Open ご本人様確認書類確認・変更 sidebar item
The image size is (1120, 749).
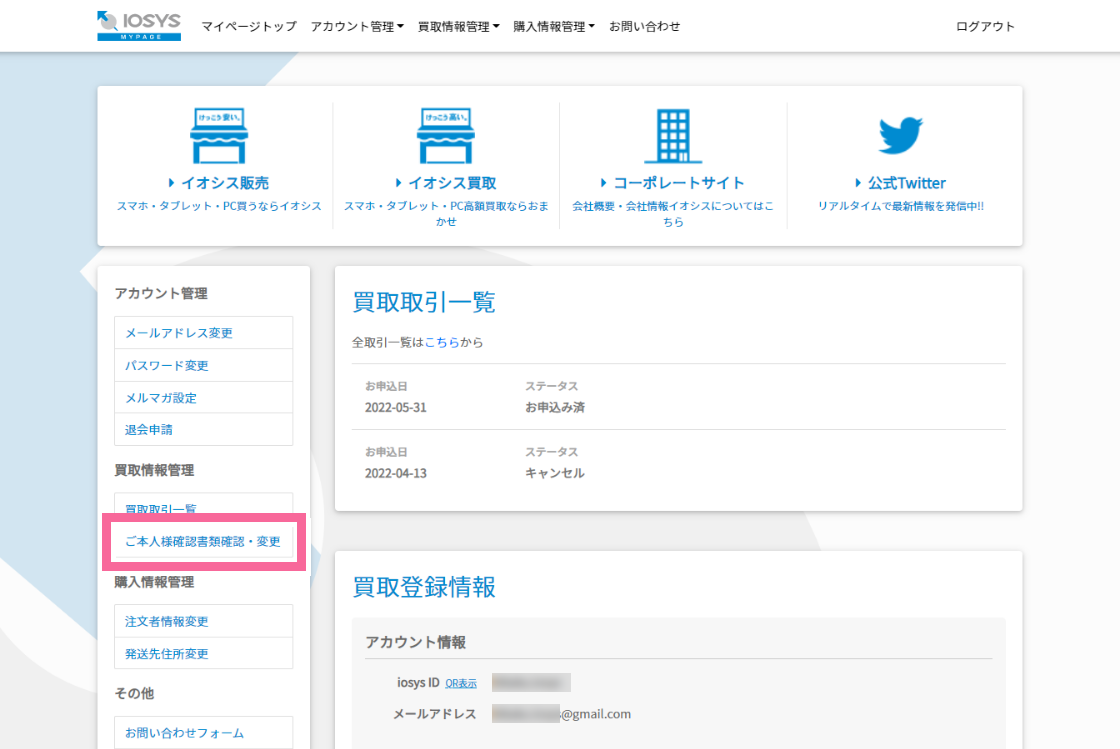click(203, 542)
